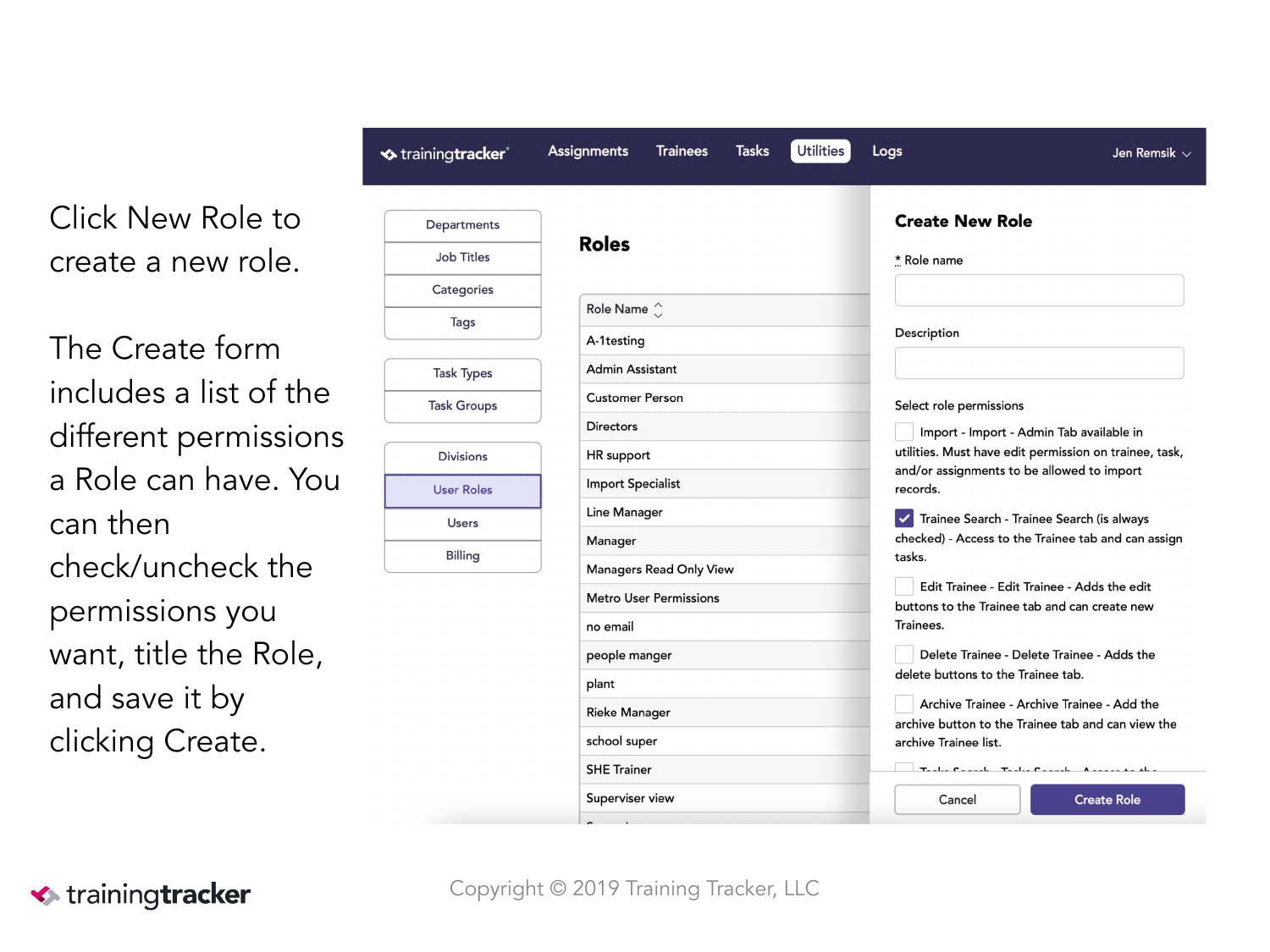The width and height of the screenshot is (1270, 952).
Task: Open Departments in the sidebar
Action: (462, 225)
